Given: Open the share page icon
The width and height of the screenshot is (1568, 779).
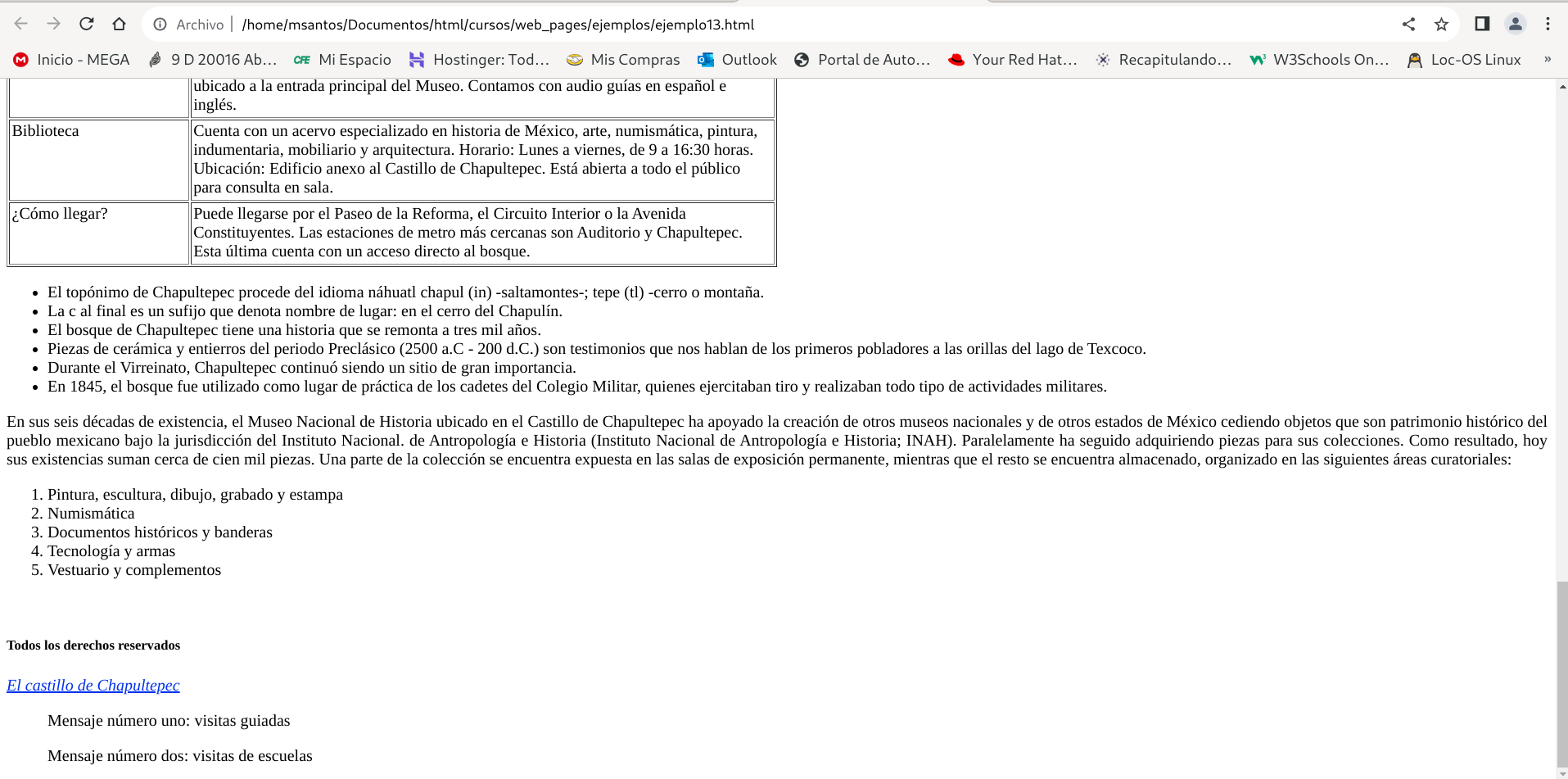Looking at the screenshot, I should click(x=1408, y=24).
